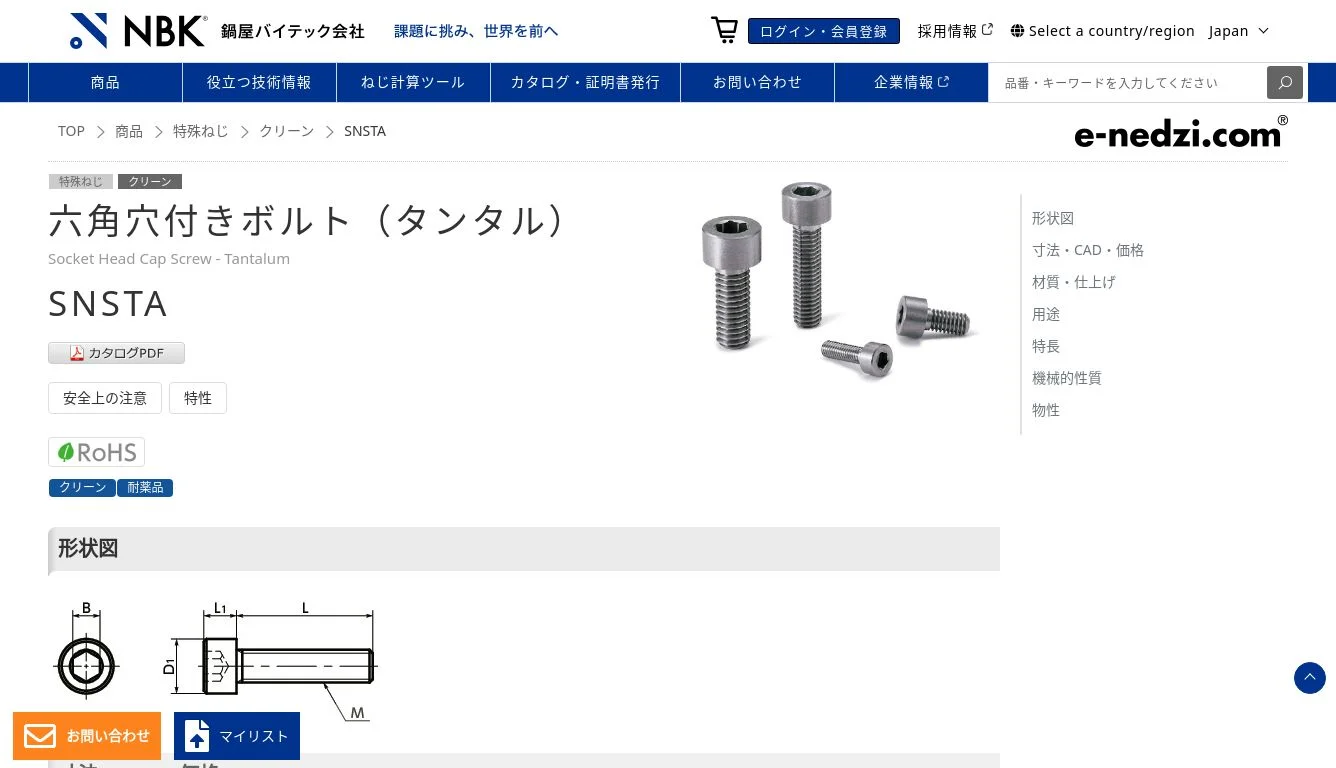1336x768 pixels.
Task: Click the ログイン・会員登録 button
Action: (x=824, y=31)
